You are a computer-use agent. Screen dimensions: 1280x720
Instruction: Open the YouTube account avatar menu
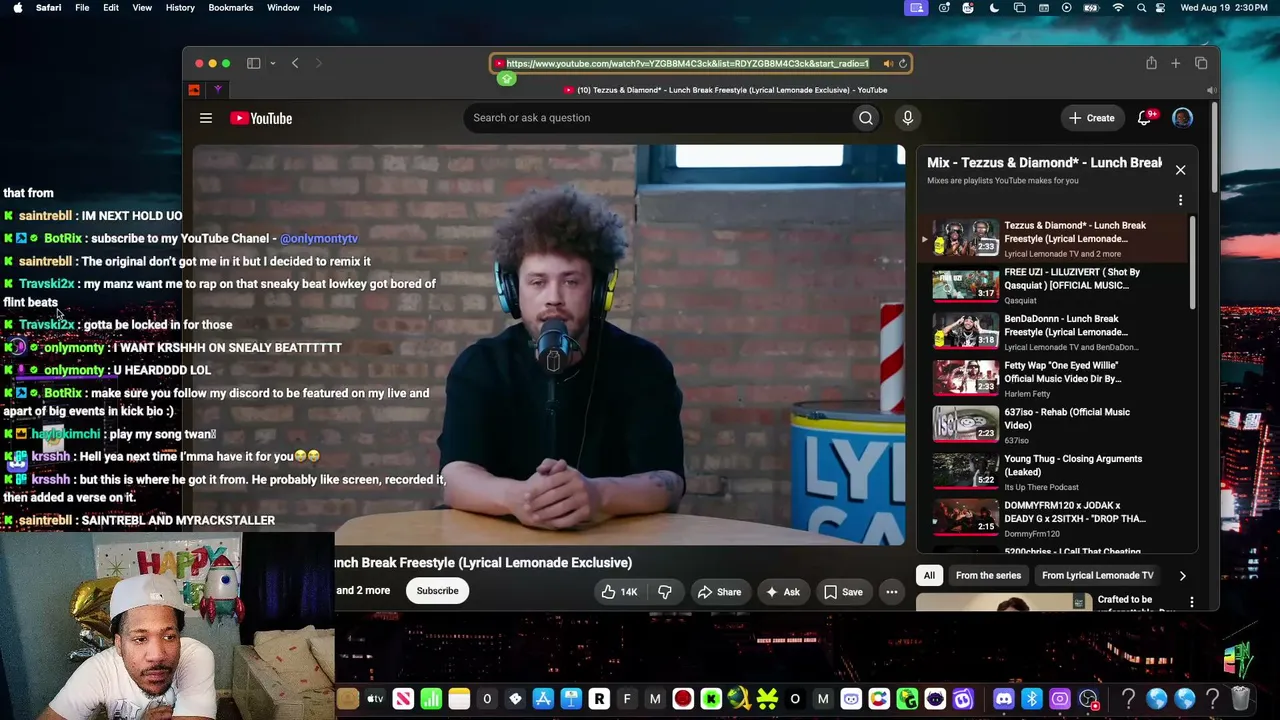click(1182, 118)
